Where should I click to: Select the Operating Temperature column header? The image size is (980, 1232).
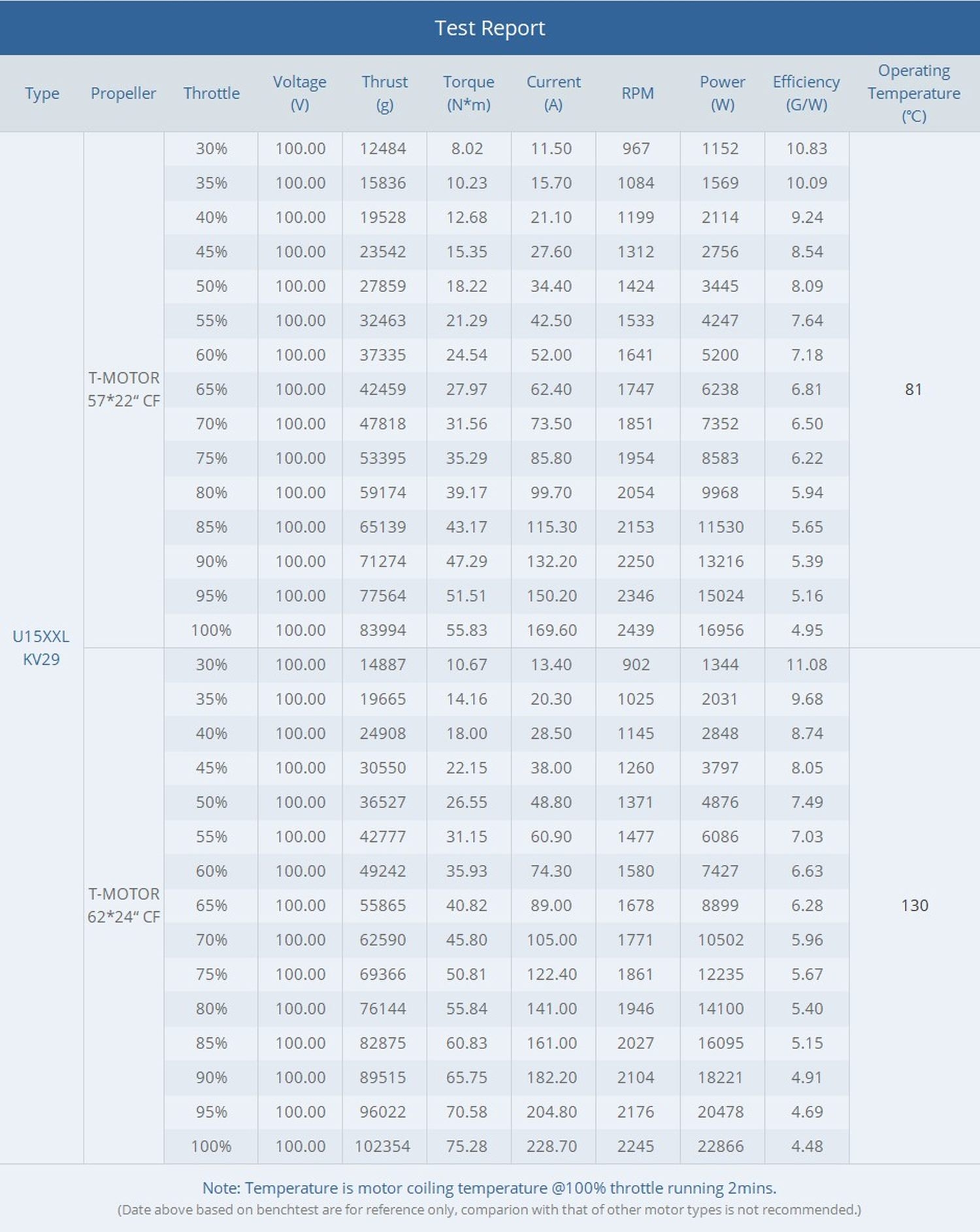[913, 93]
